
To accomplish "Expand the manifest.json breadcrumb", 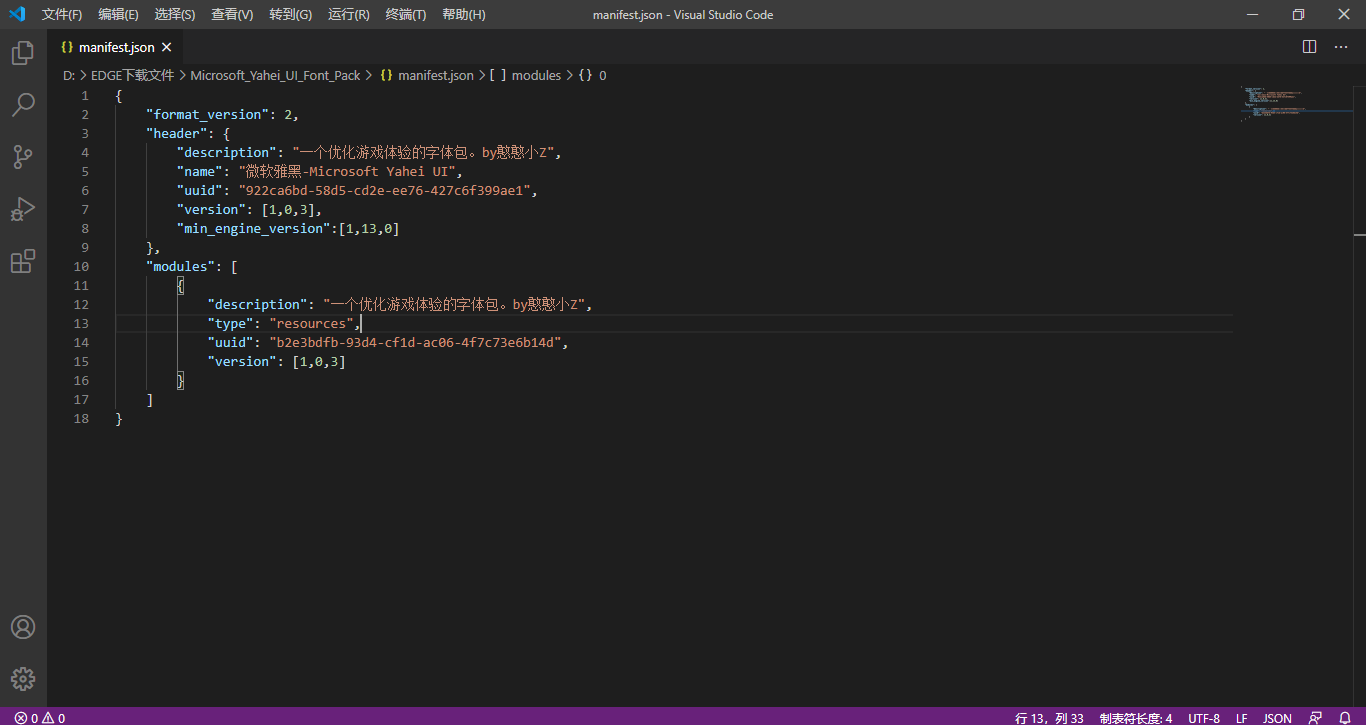I will 426,75.
